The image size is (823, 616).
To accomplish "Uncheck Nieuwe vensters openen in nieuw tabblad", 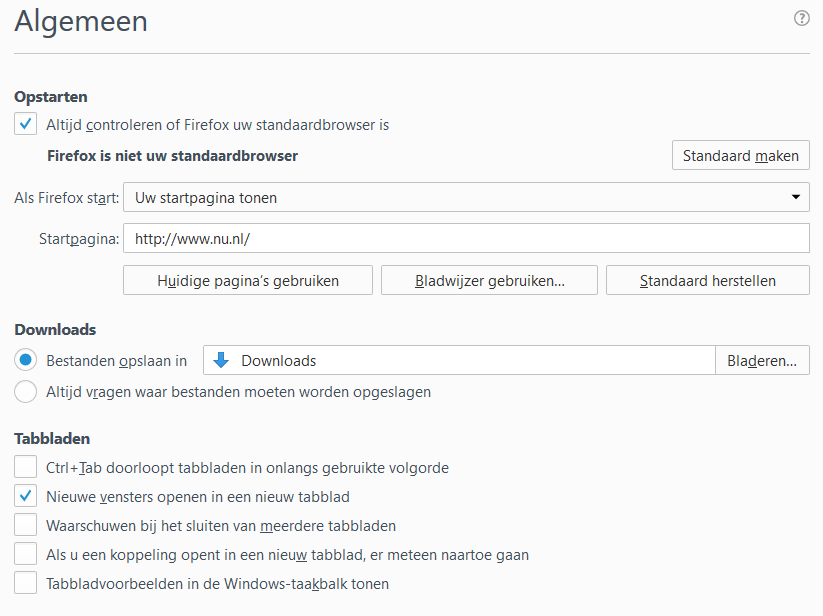I will click(x=25, y=496).
